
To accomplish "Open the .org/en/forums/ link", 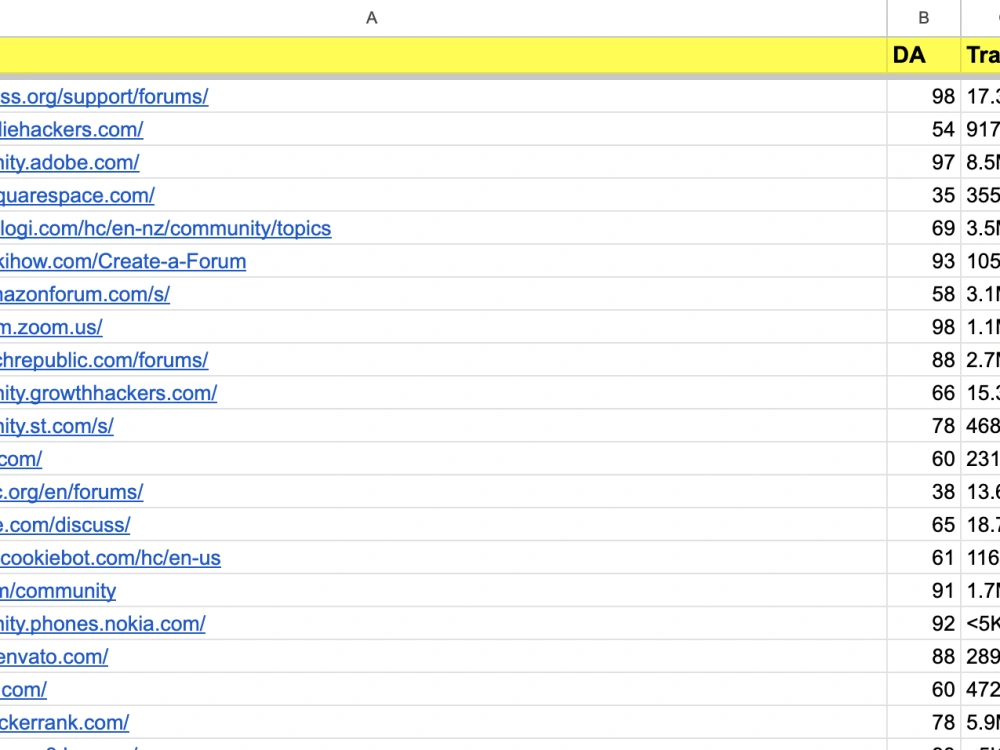I will [x=71, y=492].
